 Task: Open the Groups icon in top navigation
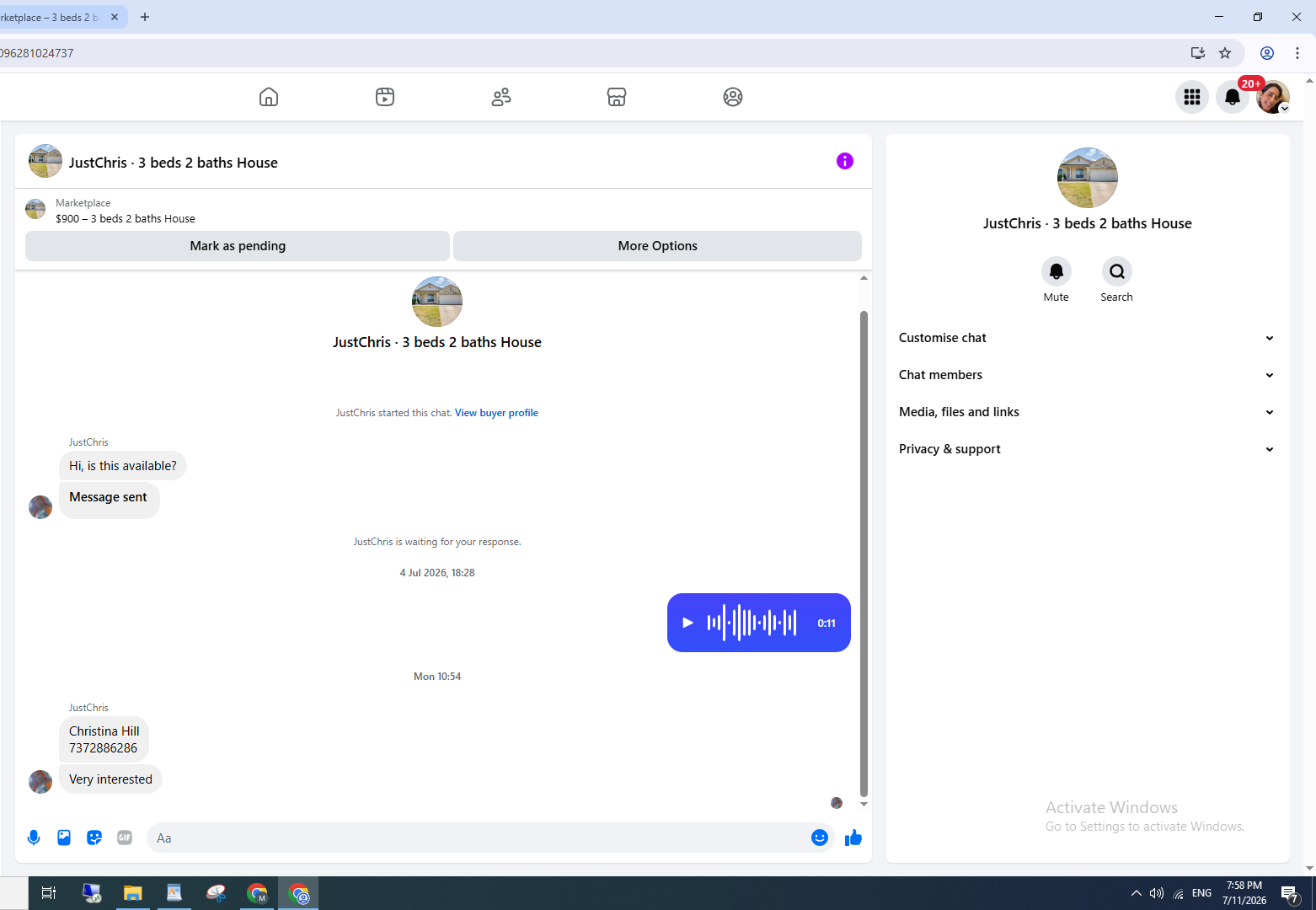[x=733, y=97]
